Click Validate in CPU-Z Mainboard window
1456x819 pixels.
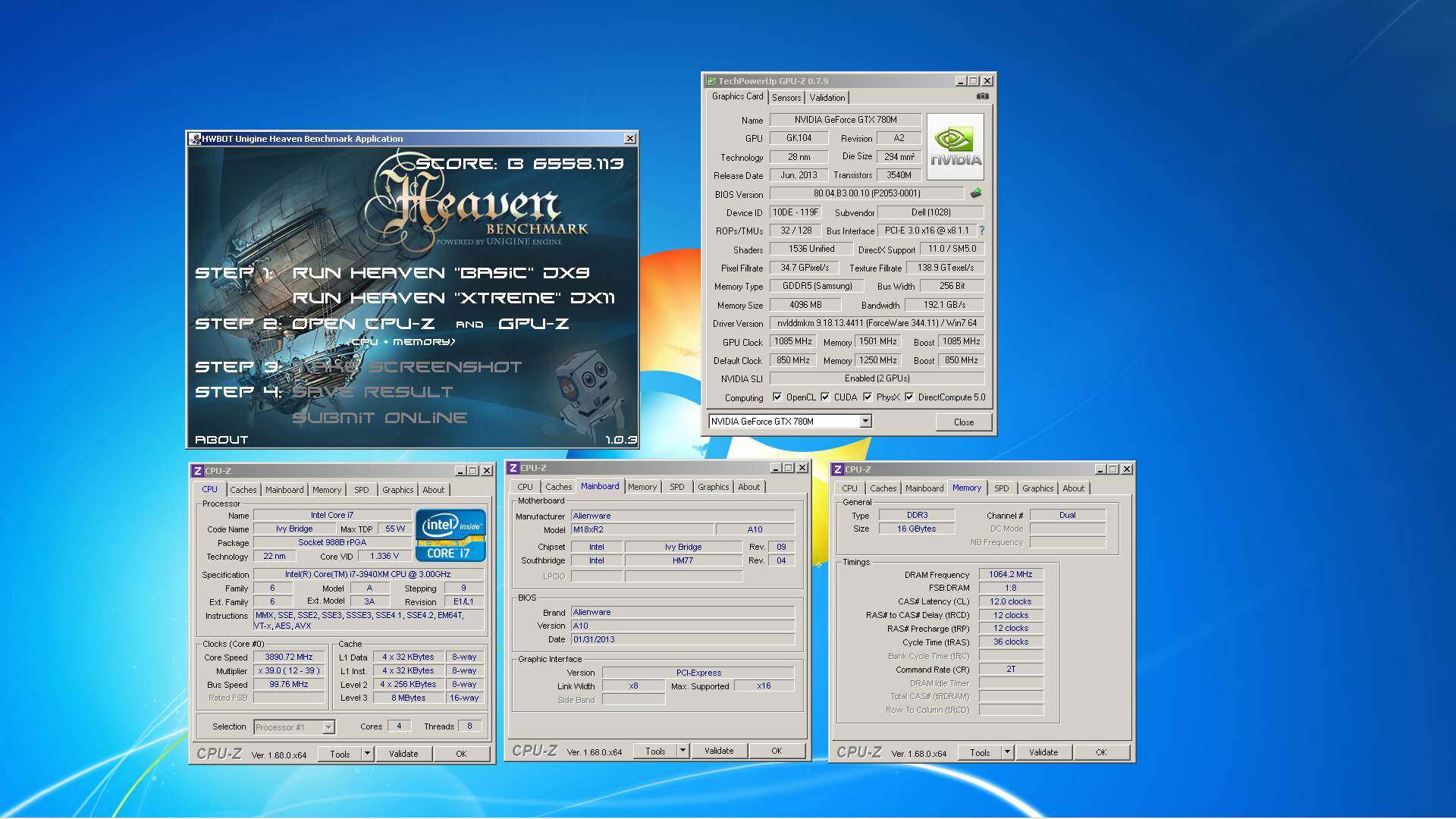click(x=719, y=751)
